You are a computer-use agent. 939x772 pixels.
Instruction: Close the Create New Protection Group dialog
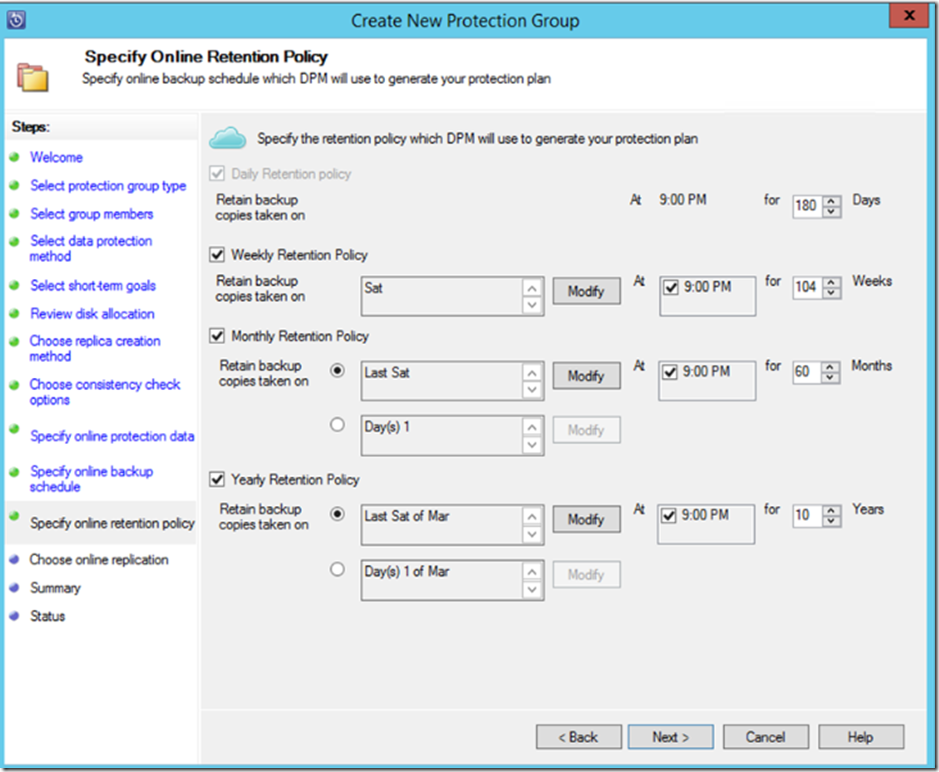(x=908, y=16)
